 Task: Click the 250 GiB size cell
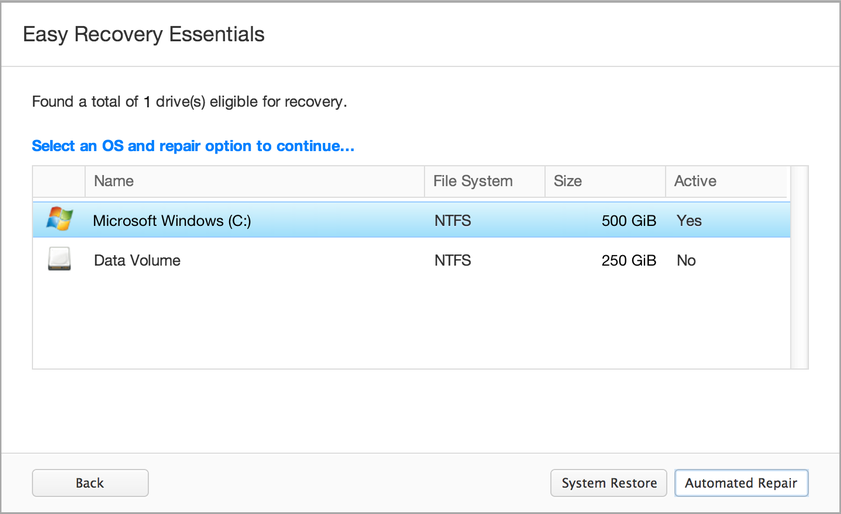[628, 260]
